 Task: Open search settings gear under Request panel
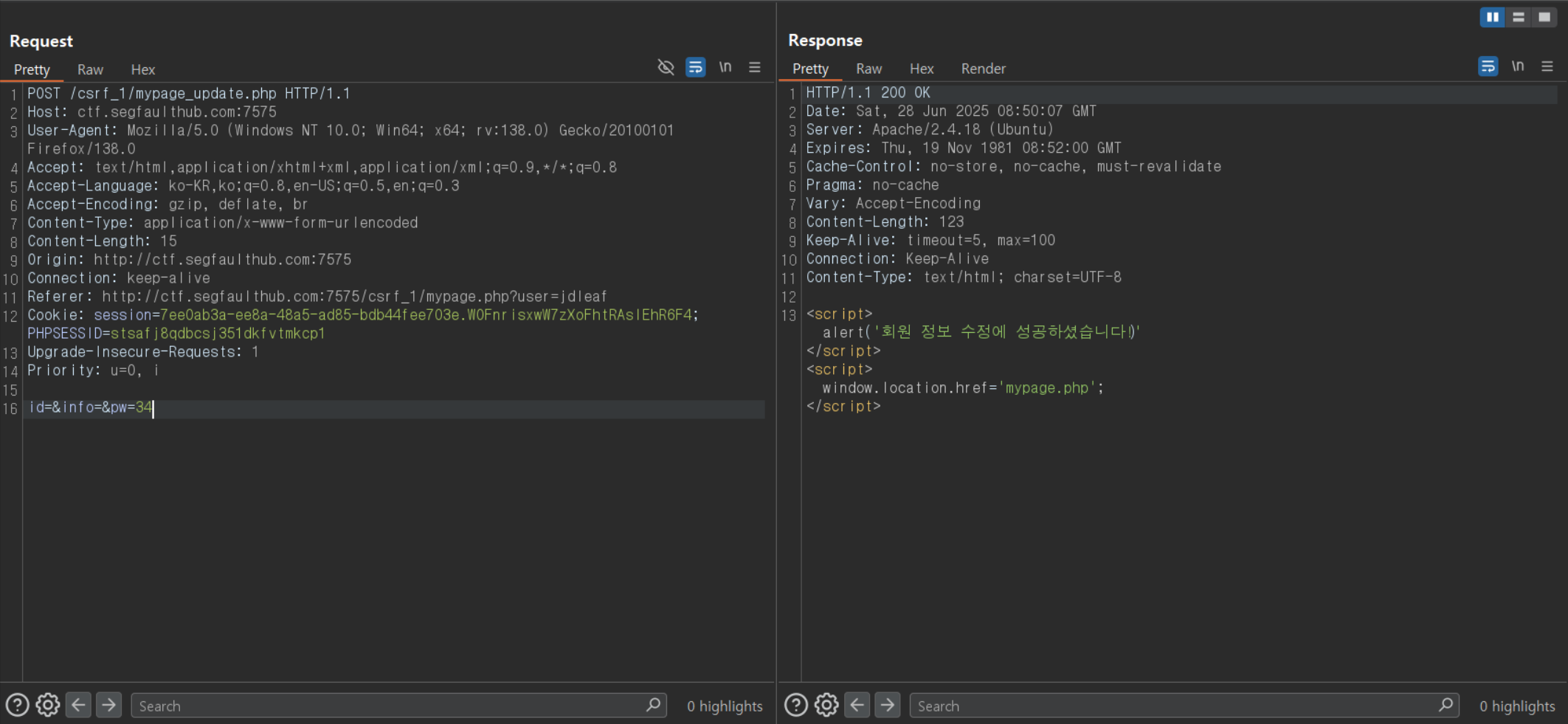(x=48, y=705)
